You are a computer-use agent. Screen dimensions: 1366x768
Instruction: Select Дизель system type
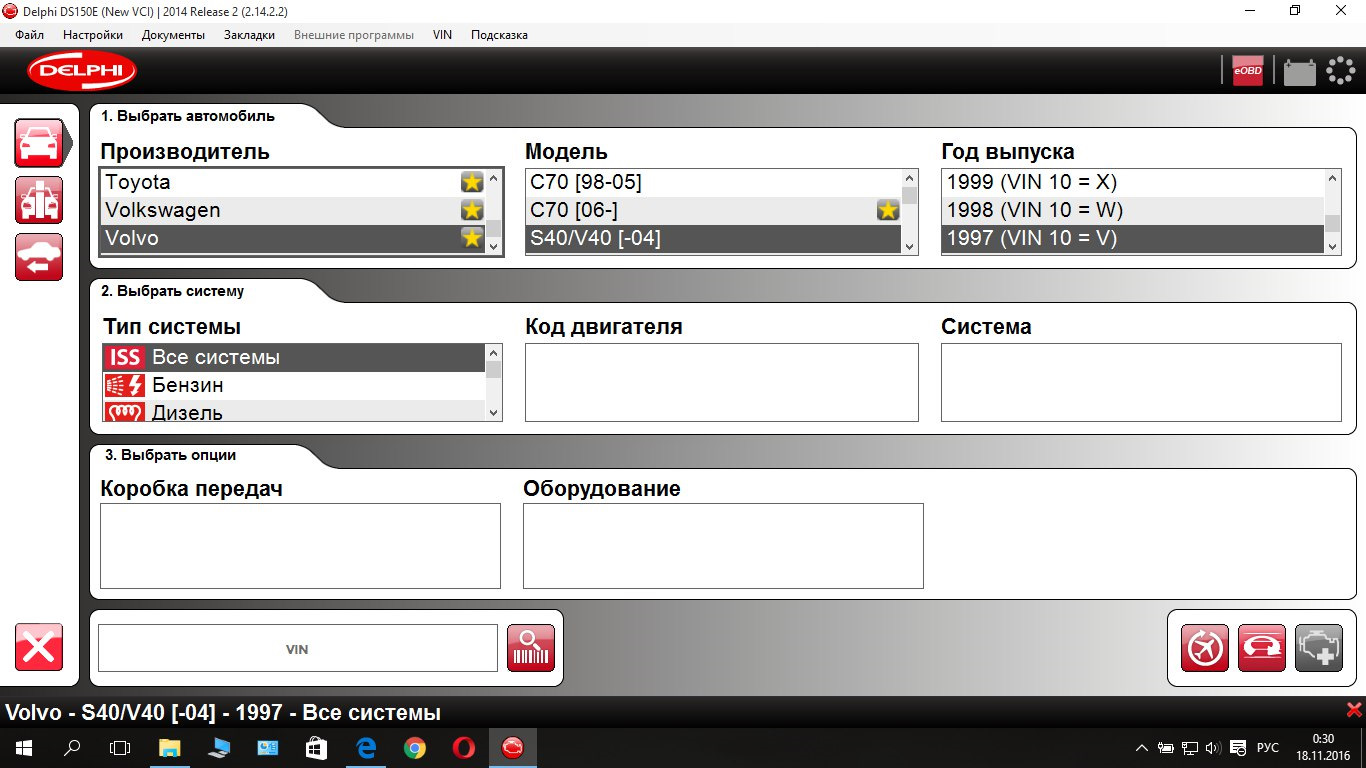click(x=293, y=411)
